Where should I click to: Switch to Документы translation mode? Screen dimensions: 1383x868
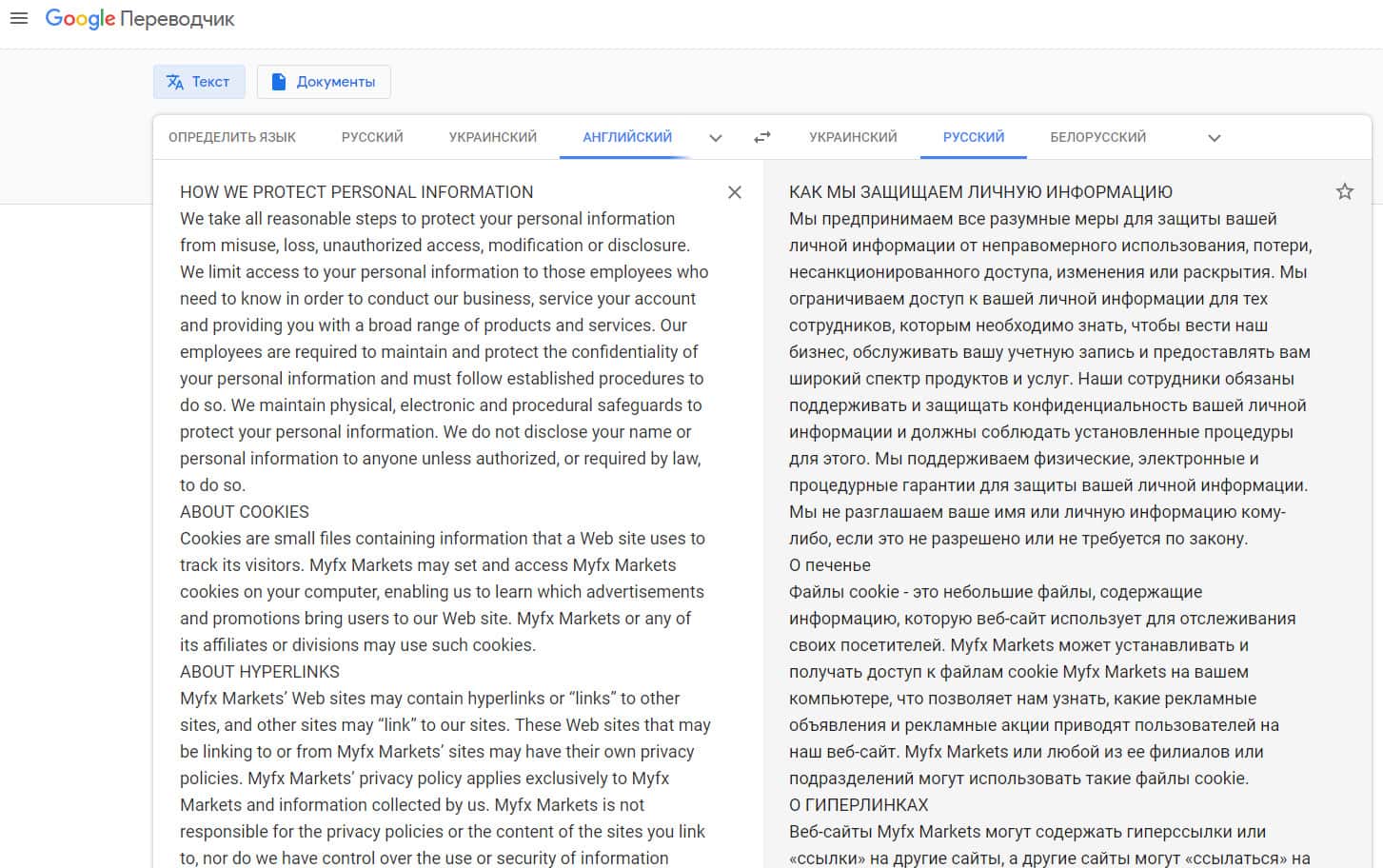pyautogui.click(x=324, y=82)
